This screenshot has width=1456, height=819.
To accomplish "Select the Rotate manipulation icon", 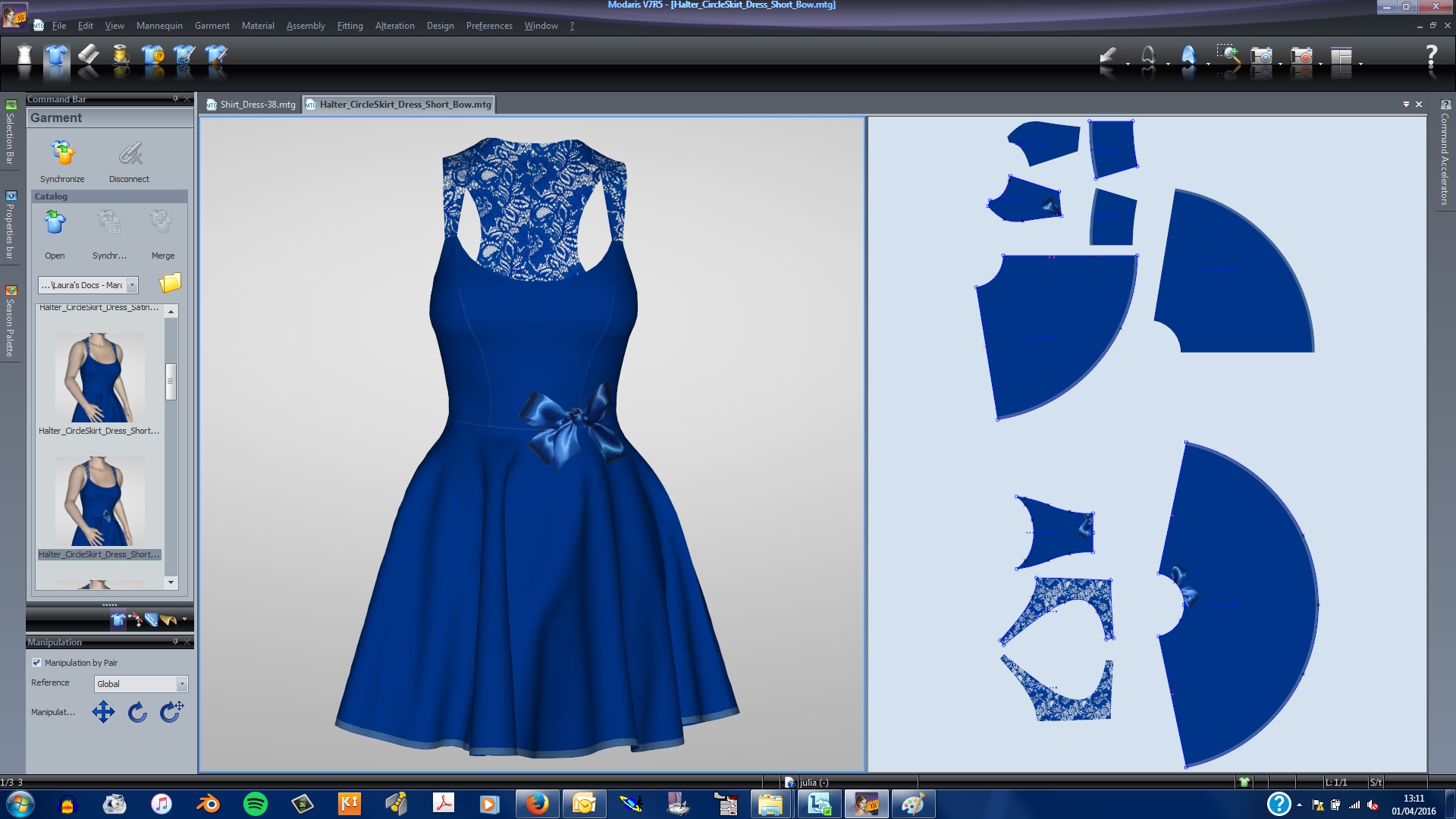I will click(137, 712).
